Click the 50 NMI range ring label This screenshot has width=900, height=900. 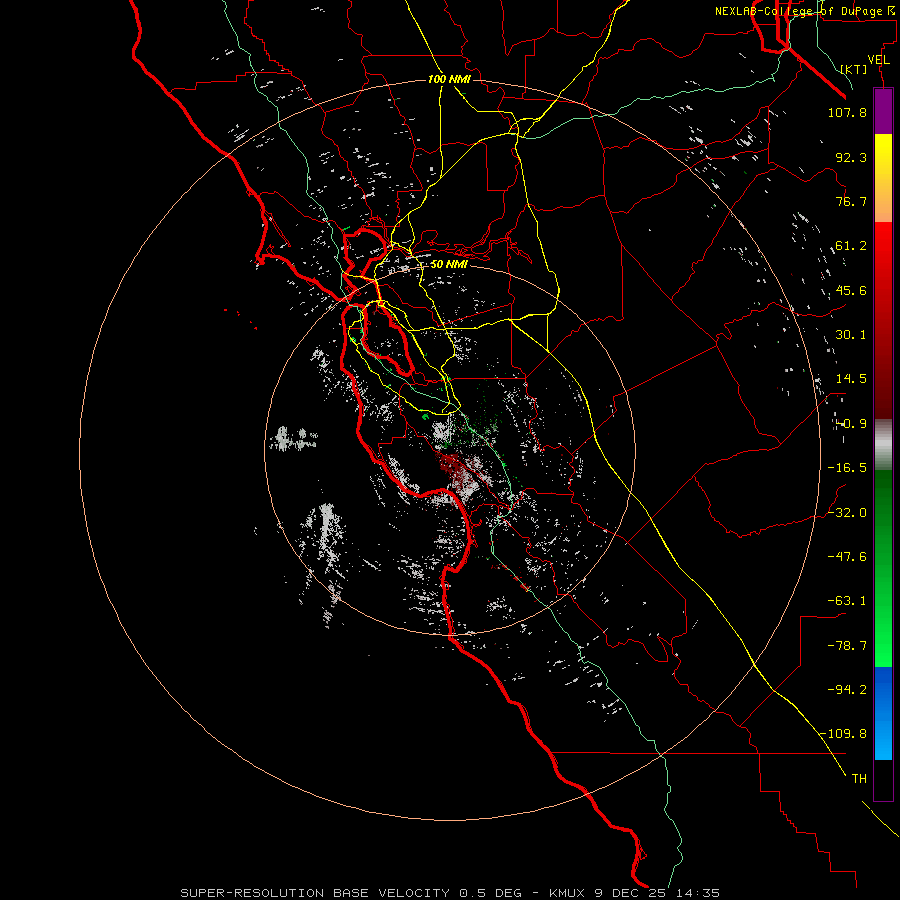(449, 264)
